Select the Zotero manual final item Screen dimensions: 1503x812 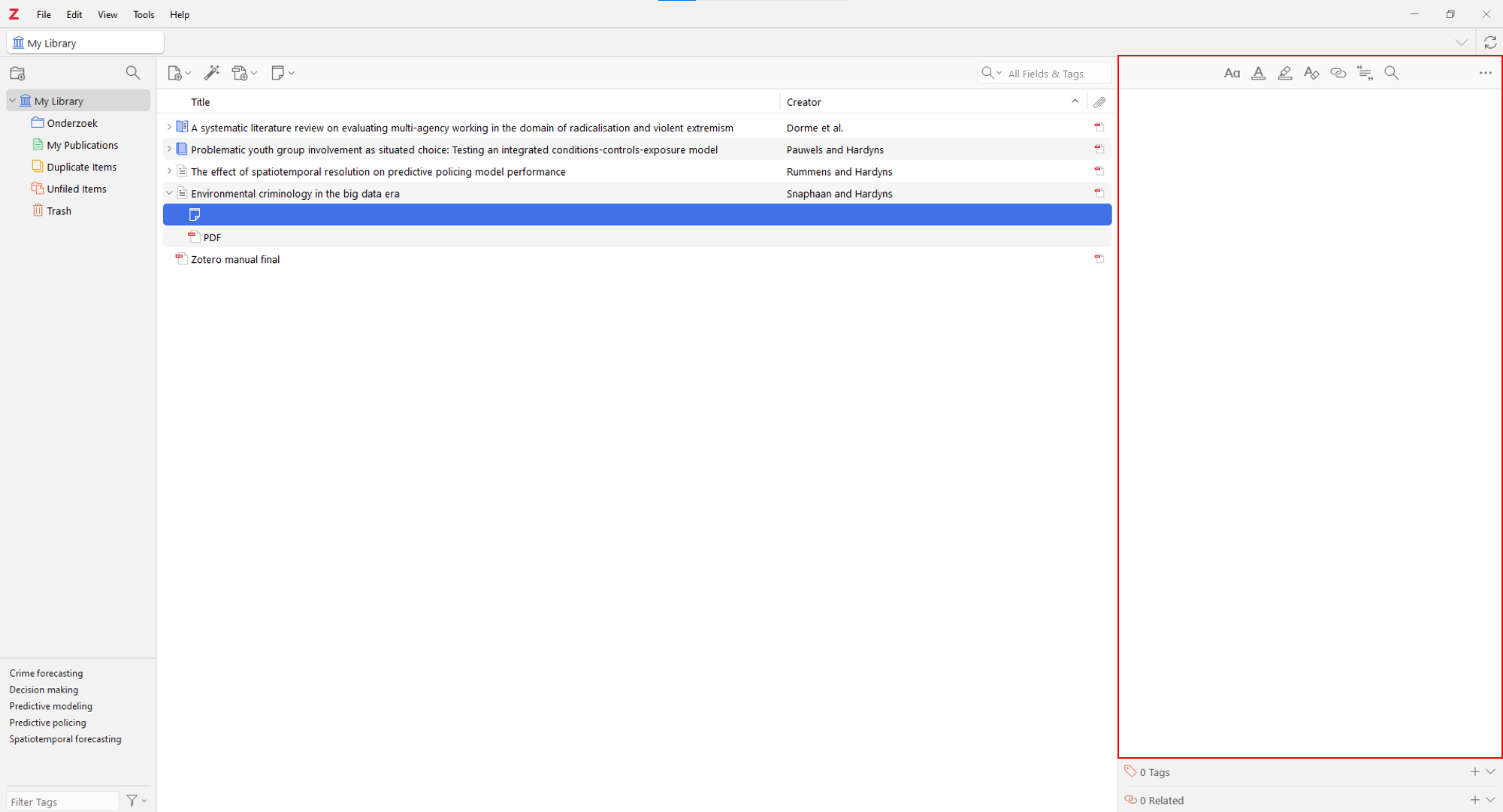point(637,259)
